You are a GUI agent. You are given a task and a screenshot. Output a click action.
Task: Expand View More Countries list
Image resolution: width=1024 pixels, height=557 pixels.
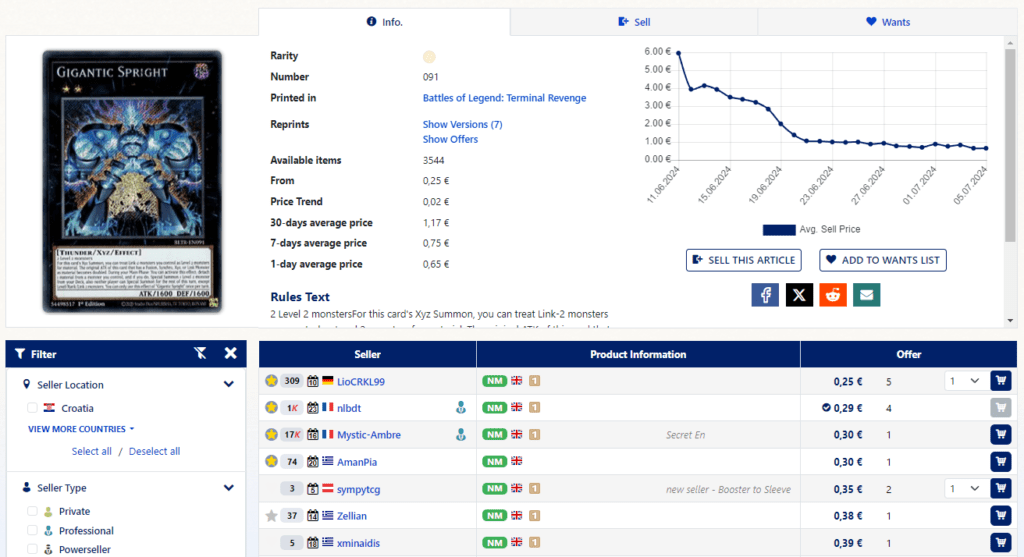[x=81, y=429]
